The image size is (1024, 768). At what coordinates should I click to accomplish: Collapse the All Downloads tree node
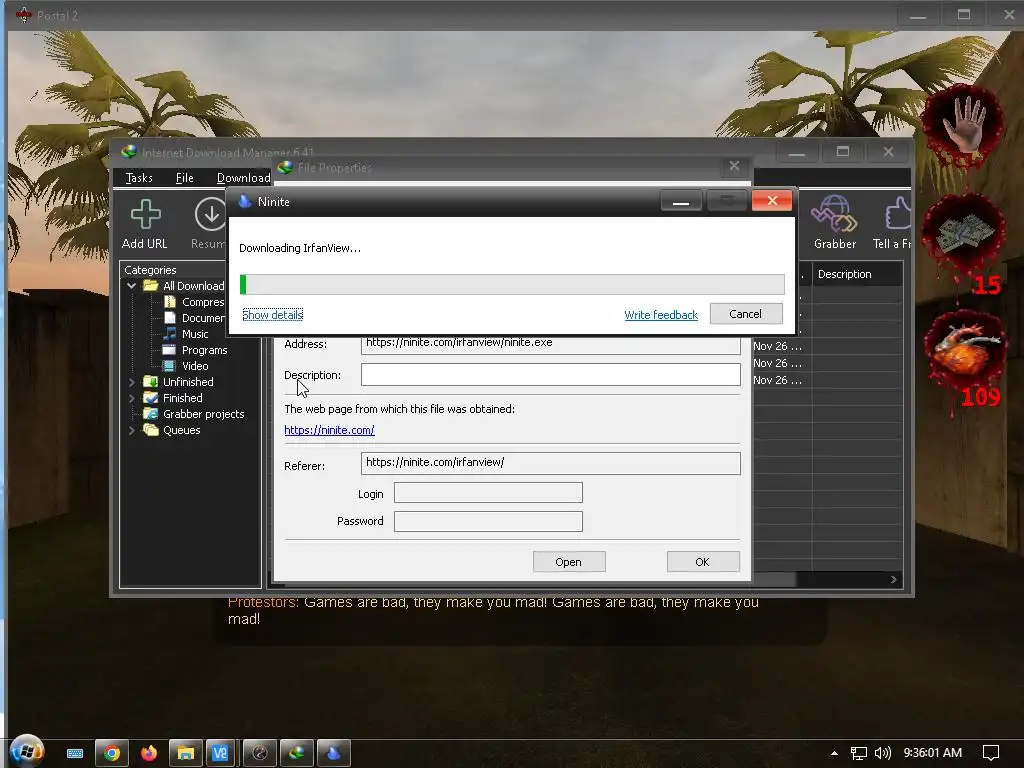tap(131, 286)
